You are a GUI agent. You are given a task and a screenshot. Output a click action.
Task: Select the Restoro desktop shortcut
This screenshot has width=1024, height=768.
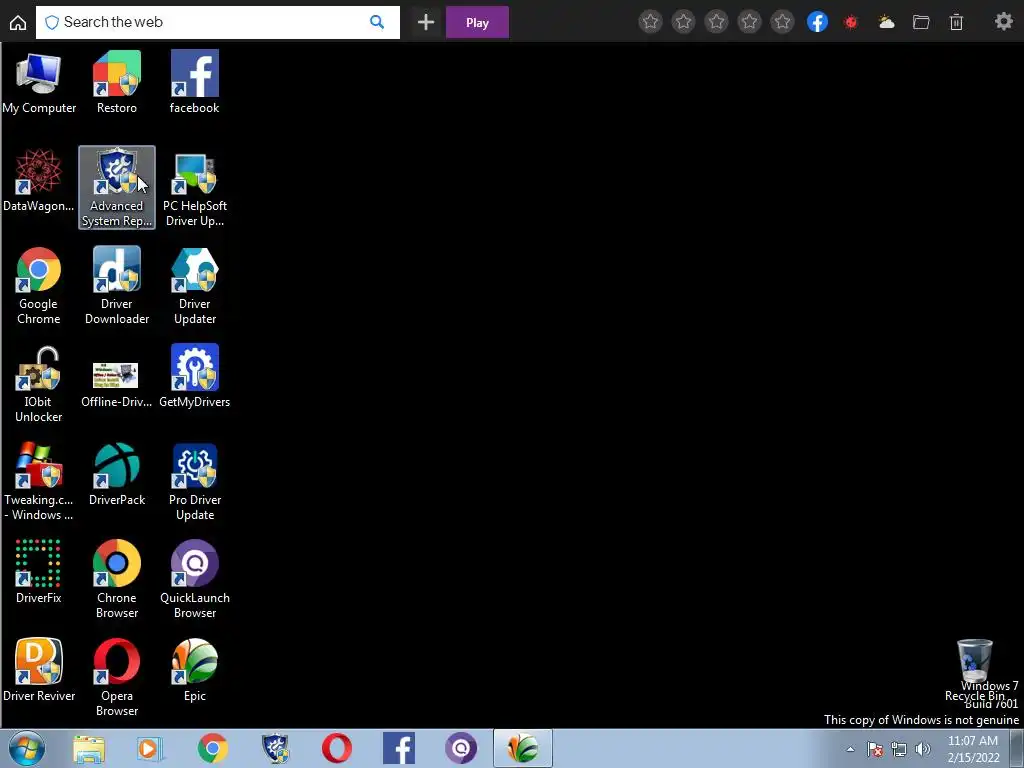[x=117, y=83]
